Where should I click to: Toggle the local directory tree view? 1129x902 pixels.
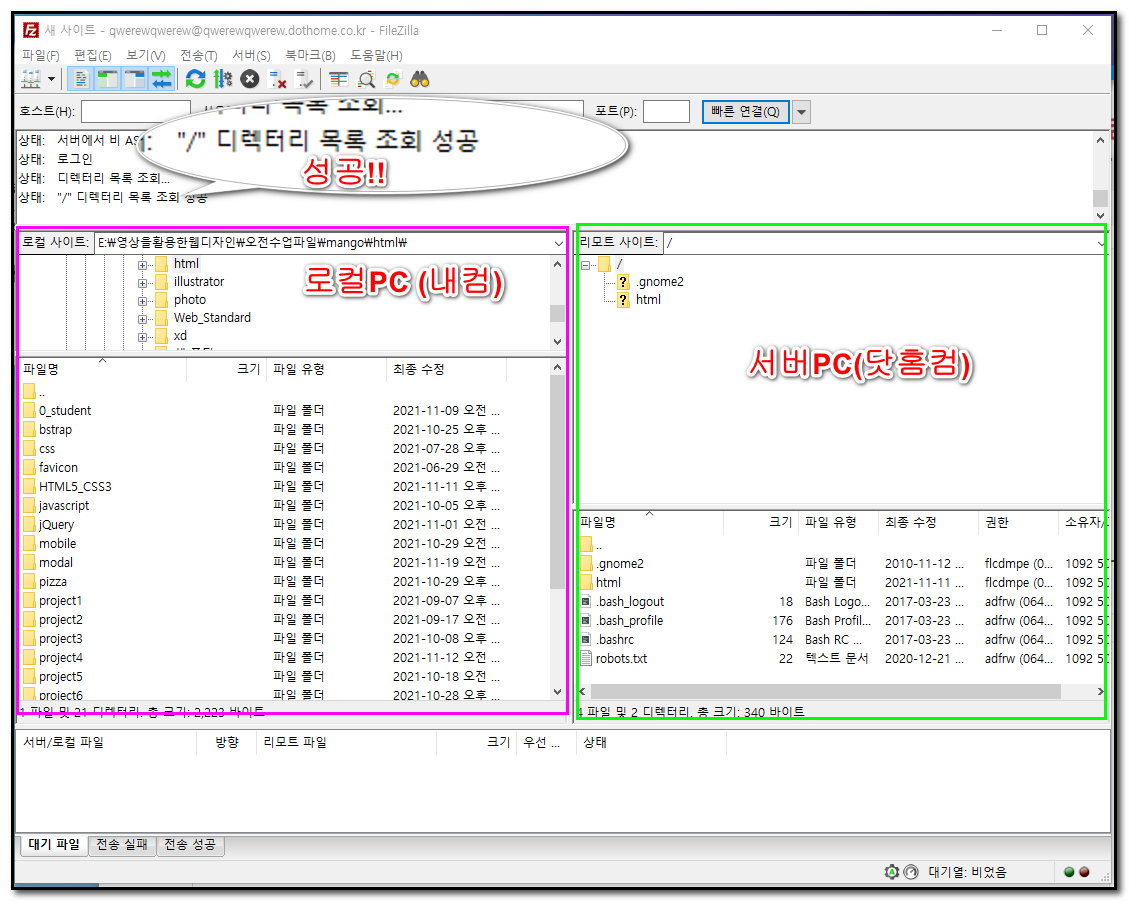pos(107,79)
